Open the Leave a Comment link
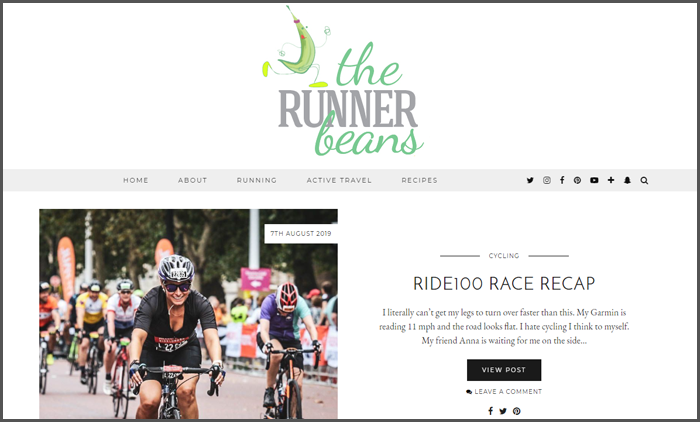Screen dimensions: 700x422 tap(504, 392)
